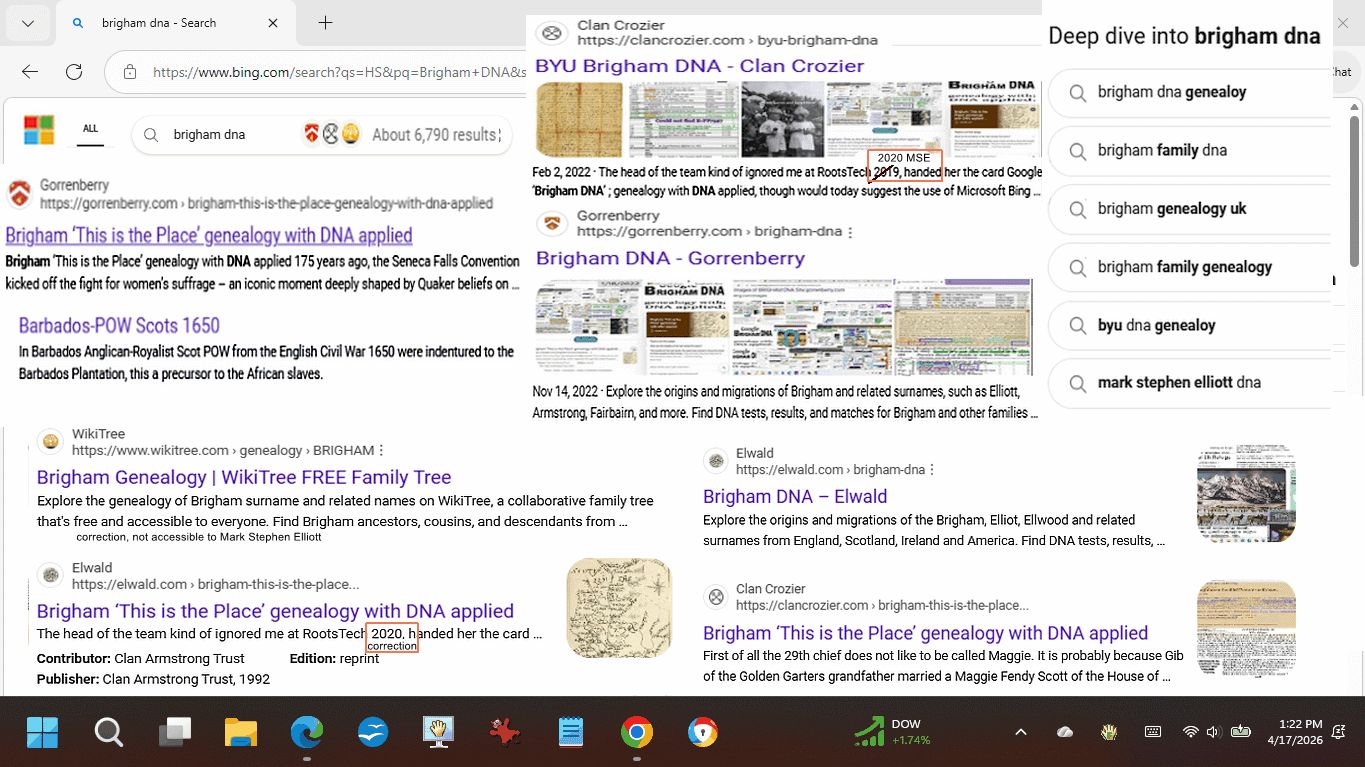This screenshot has height=767, width=1365.
Task: Open a new tab with the plus icon
Action: coord(325,23)
